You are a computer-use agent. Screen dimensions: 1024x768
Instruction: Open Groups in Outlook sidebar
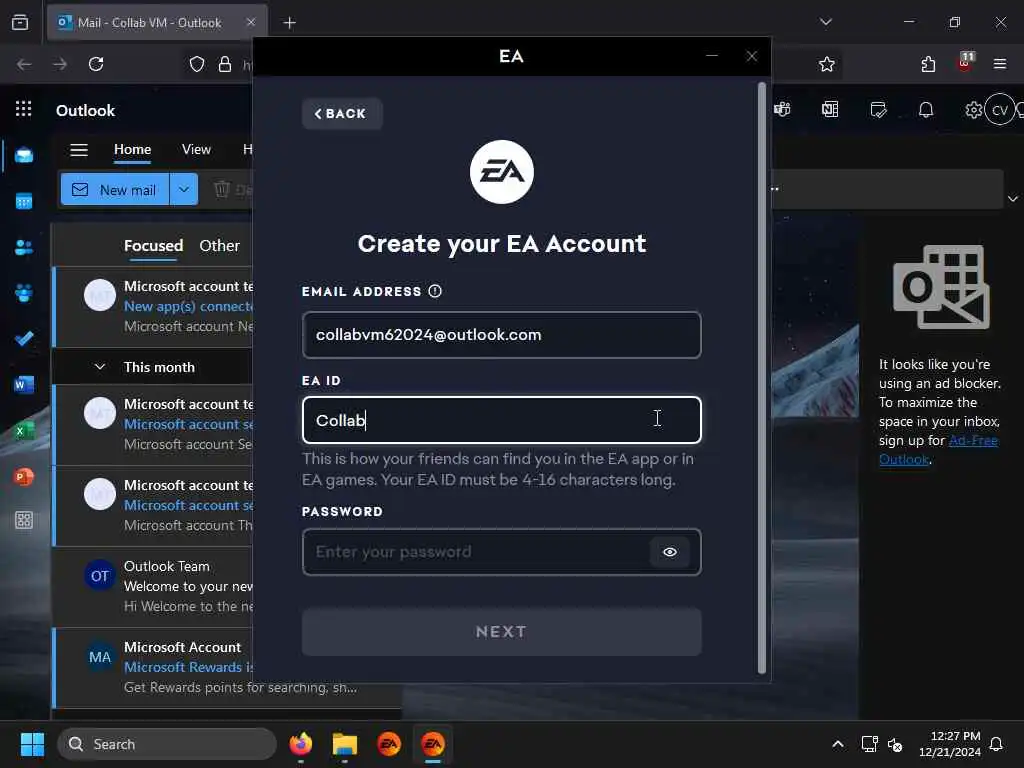24,293
